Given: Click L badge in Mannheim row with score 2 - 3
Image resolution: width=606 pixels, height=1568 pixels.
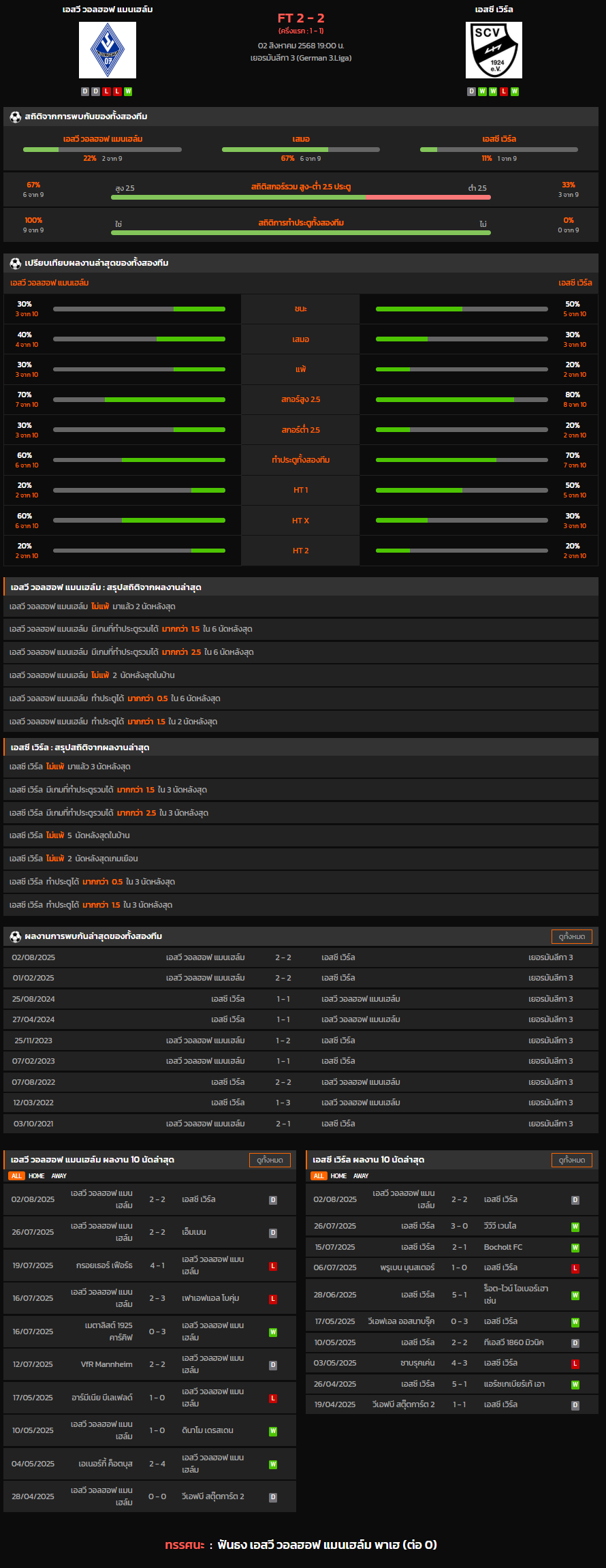Looking at the screenshot, I should tap(273, 1299).
